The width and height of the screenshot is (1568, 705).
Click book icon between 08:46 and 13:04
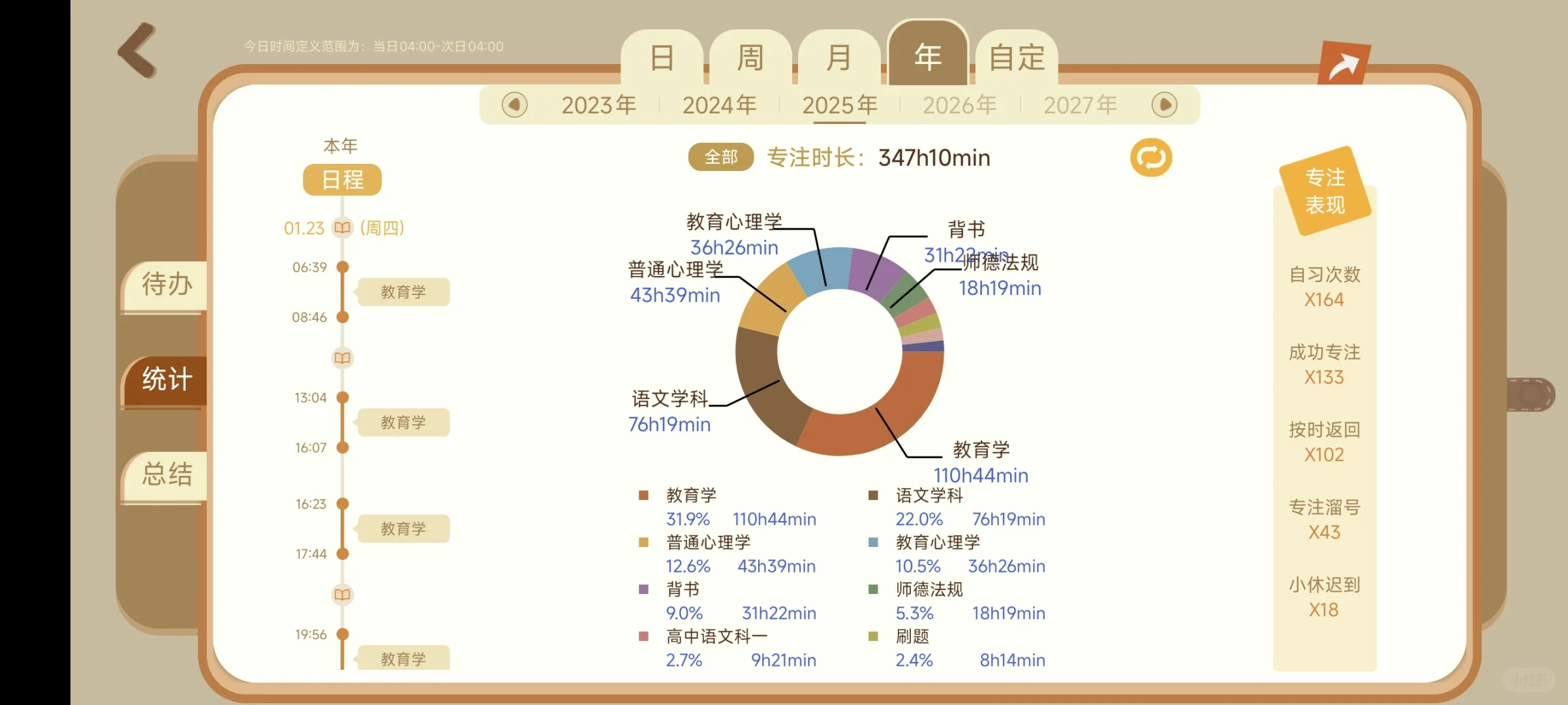coord(342,357)
